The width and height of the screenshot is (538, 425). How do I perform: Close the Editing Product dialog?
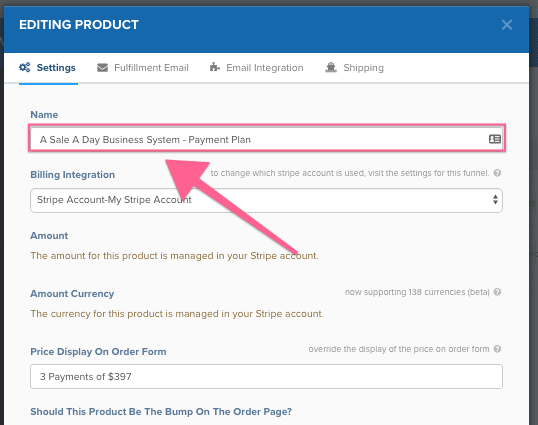[506, 25]
